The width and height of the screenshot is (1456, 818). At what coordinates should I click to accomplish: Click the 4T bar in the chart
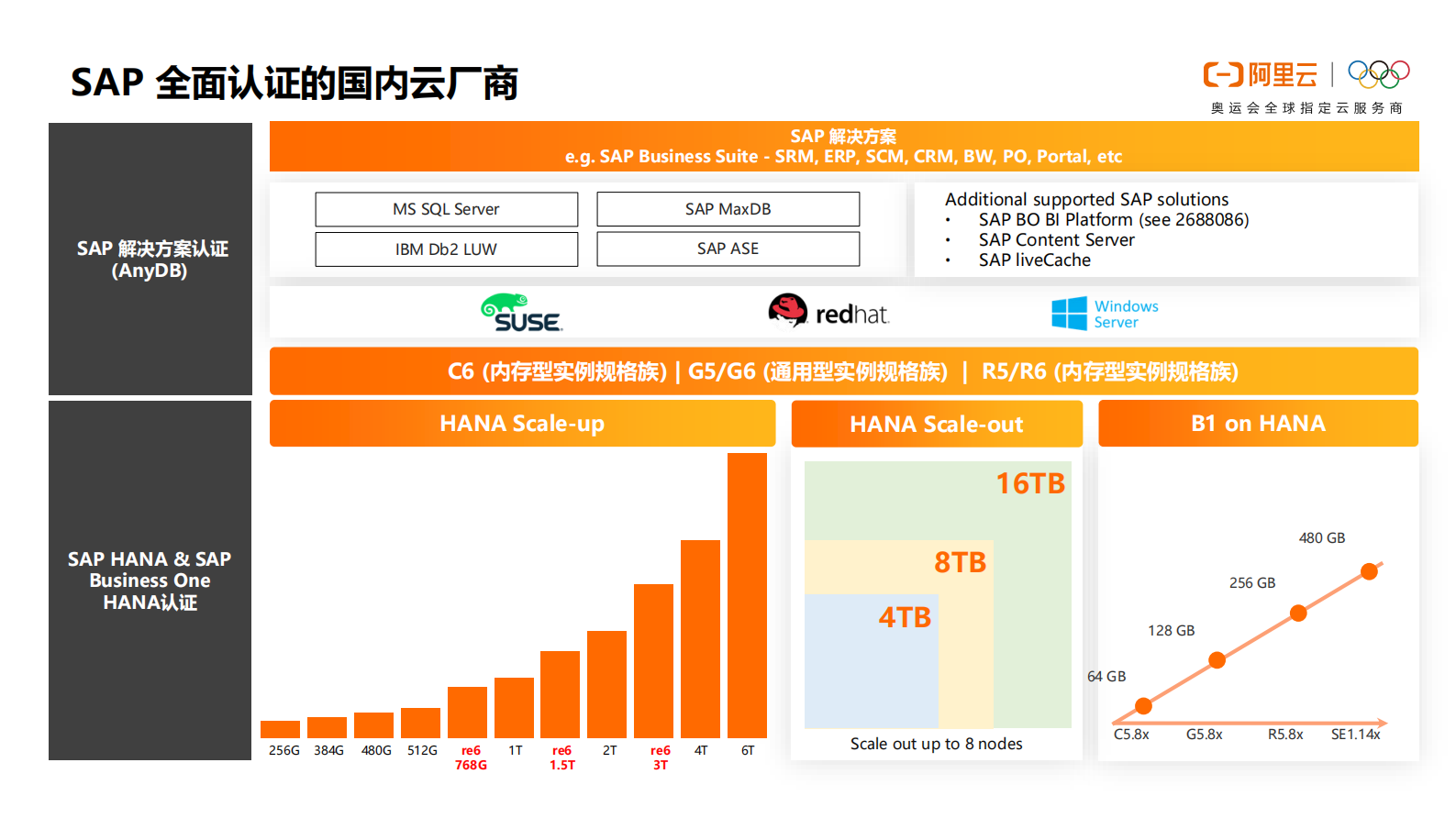point(700,639)
